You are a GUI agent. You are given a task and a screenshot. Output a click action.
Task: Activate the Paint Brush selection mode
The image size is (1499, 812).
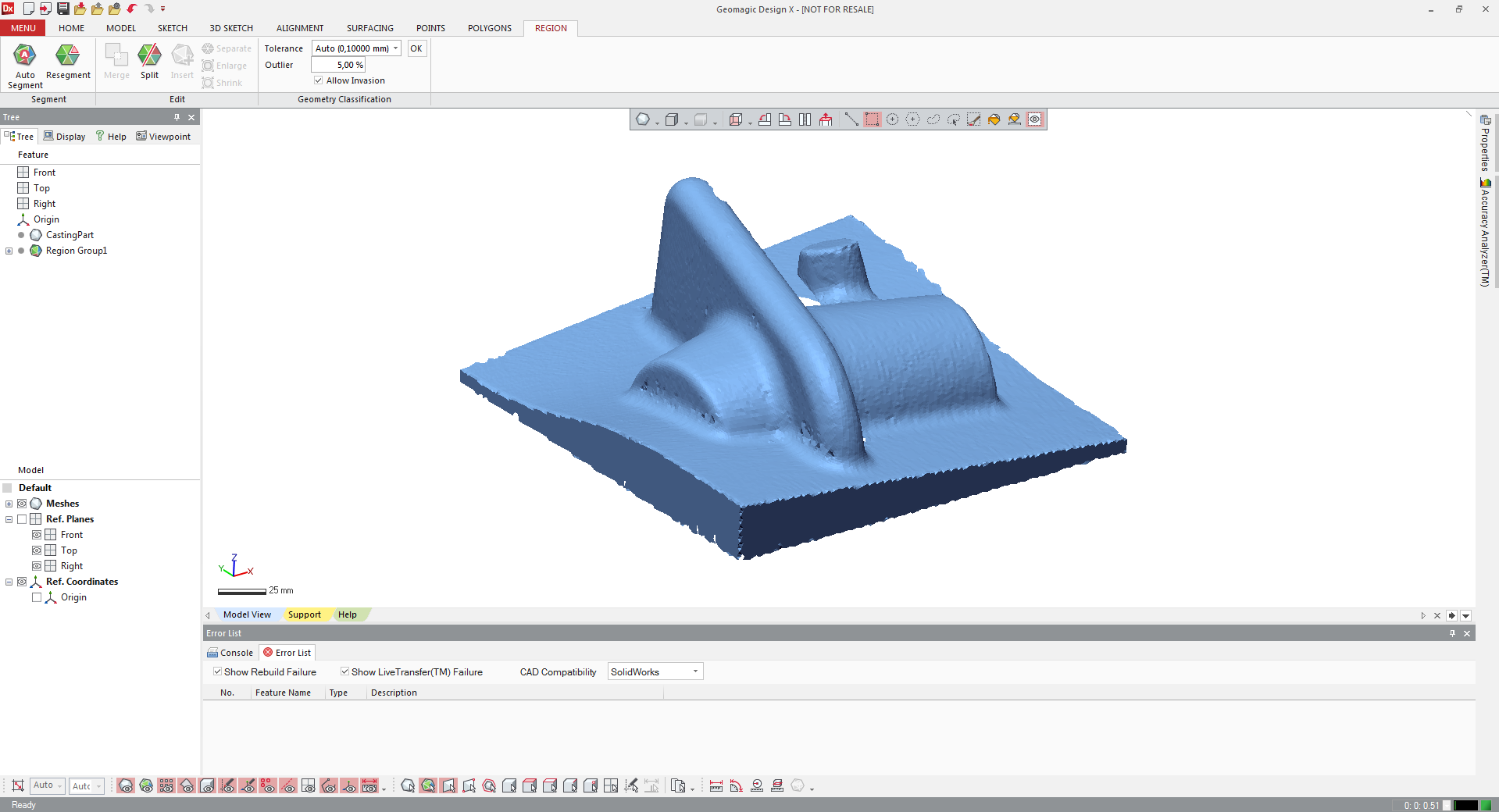973,119
